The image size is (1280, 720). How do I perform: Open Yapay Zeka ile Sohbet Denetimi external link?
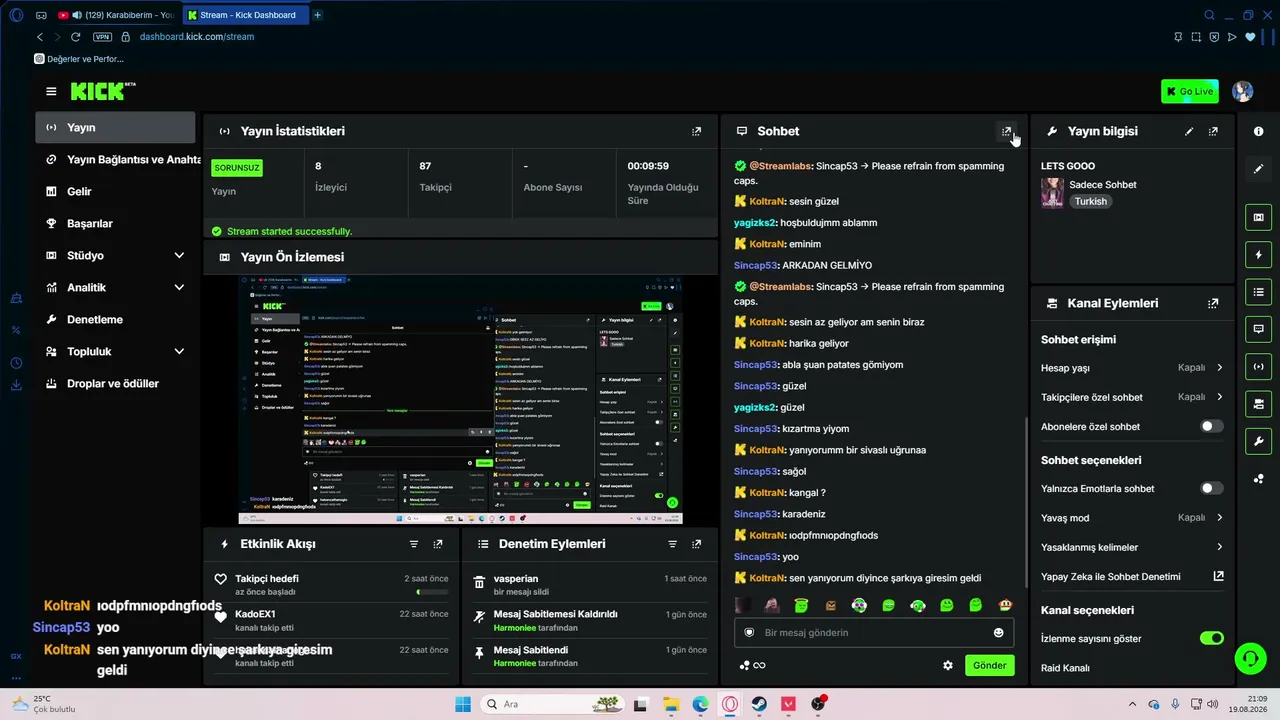[1218, 576]
